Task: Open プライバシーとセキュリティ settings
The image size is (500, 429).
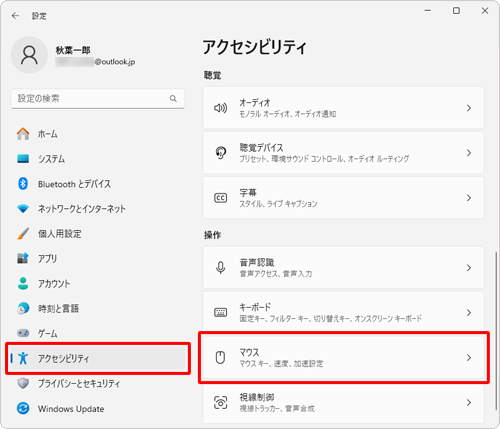Action: pyautogui.click(x=98, y=383)
